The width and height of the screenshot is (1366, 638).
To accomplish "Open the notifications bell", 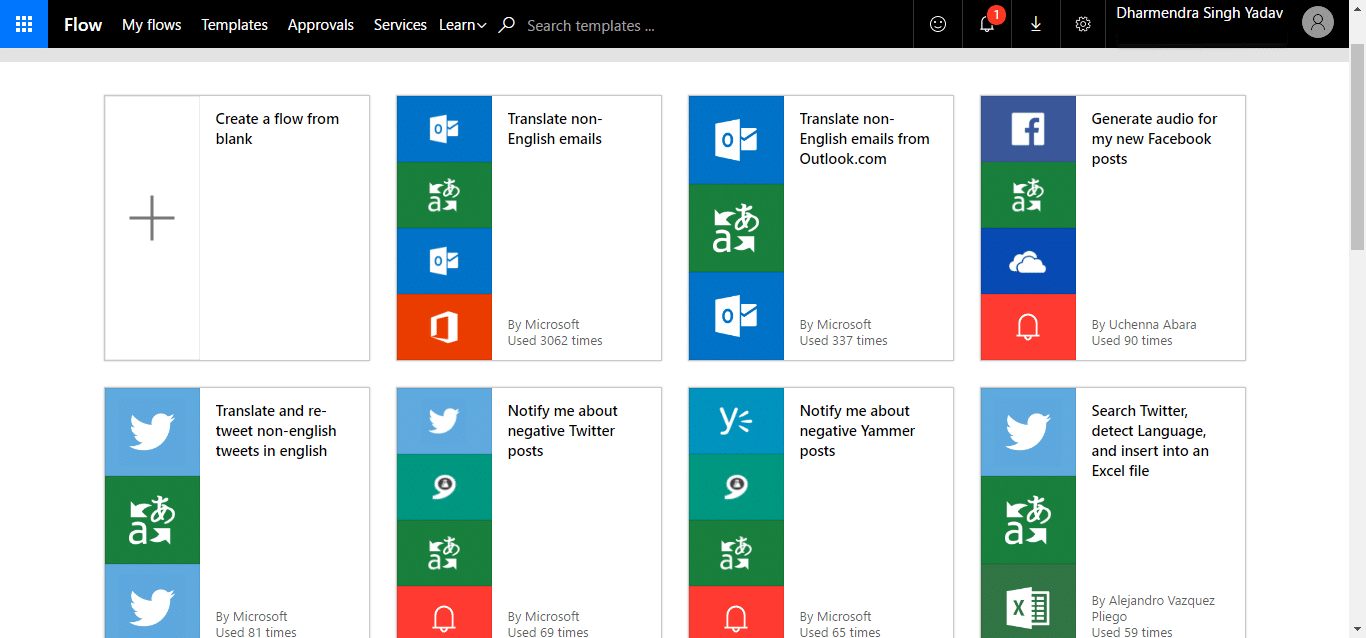I will coord(987,24).
